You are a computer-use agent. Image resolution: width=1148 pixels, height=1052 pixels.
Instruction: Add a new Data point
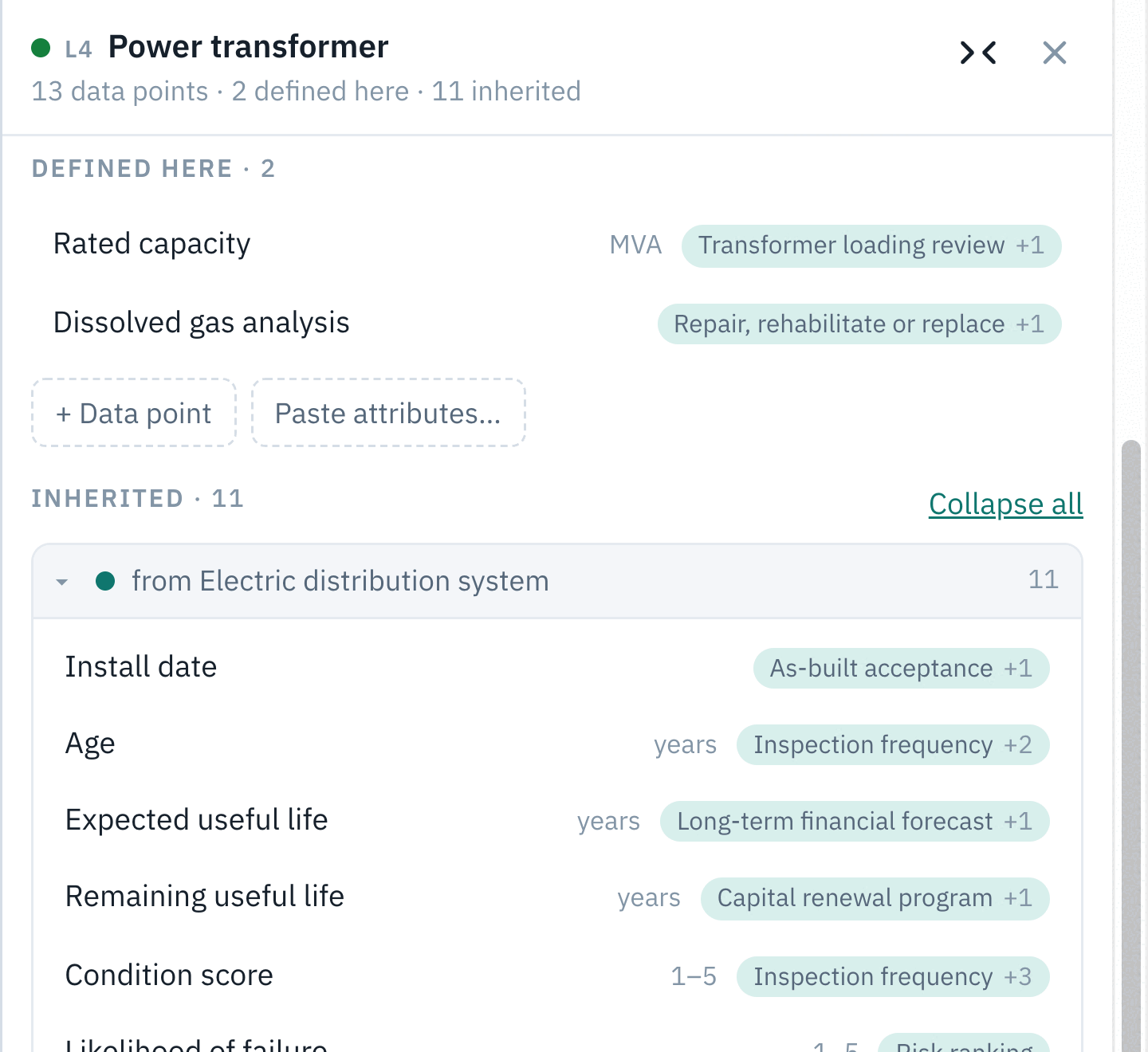(x=134, y=413)
